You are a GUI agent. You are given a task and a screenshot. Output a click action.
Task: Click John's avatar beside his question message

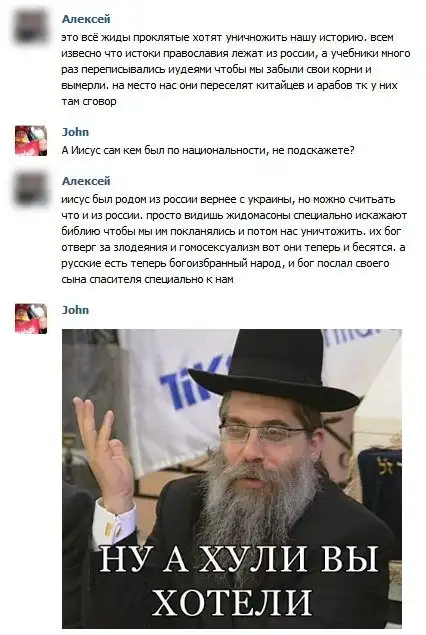(x=31, y=140)
